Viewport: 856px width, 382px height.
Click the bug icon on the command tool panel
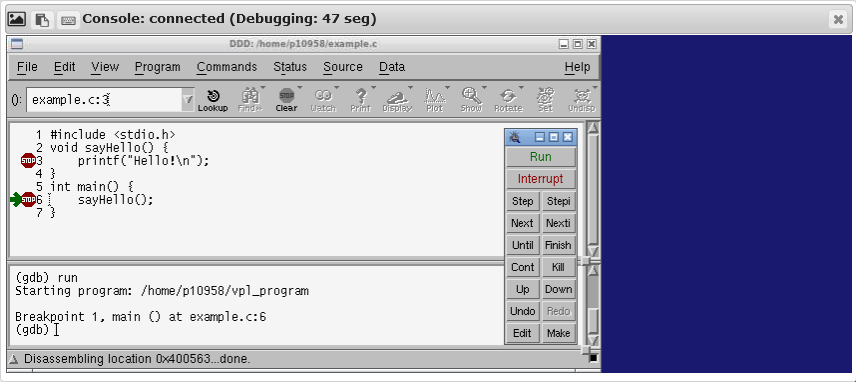pyautogui.click(x=515, y=137)
